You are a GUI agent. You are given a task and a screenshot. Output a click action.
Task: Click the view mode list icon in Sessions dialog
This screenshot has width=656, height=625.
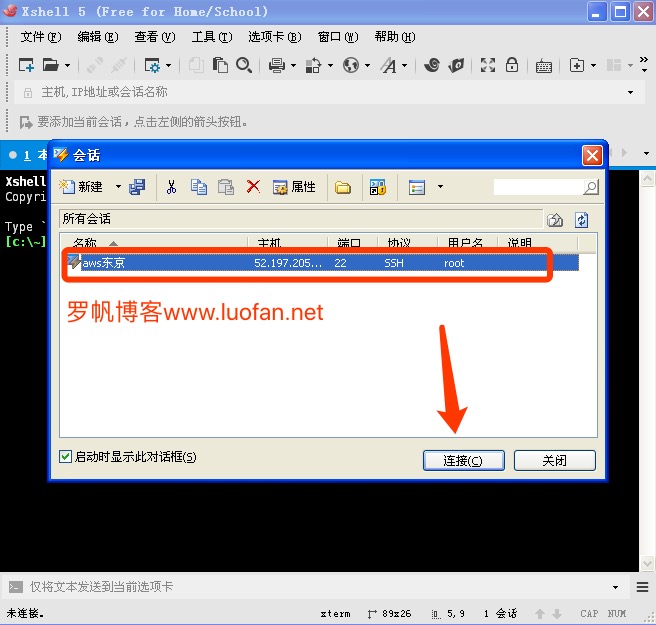pos(417,187)
